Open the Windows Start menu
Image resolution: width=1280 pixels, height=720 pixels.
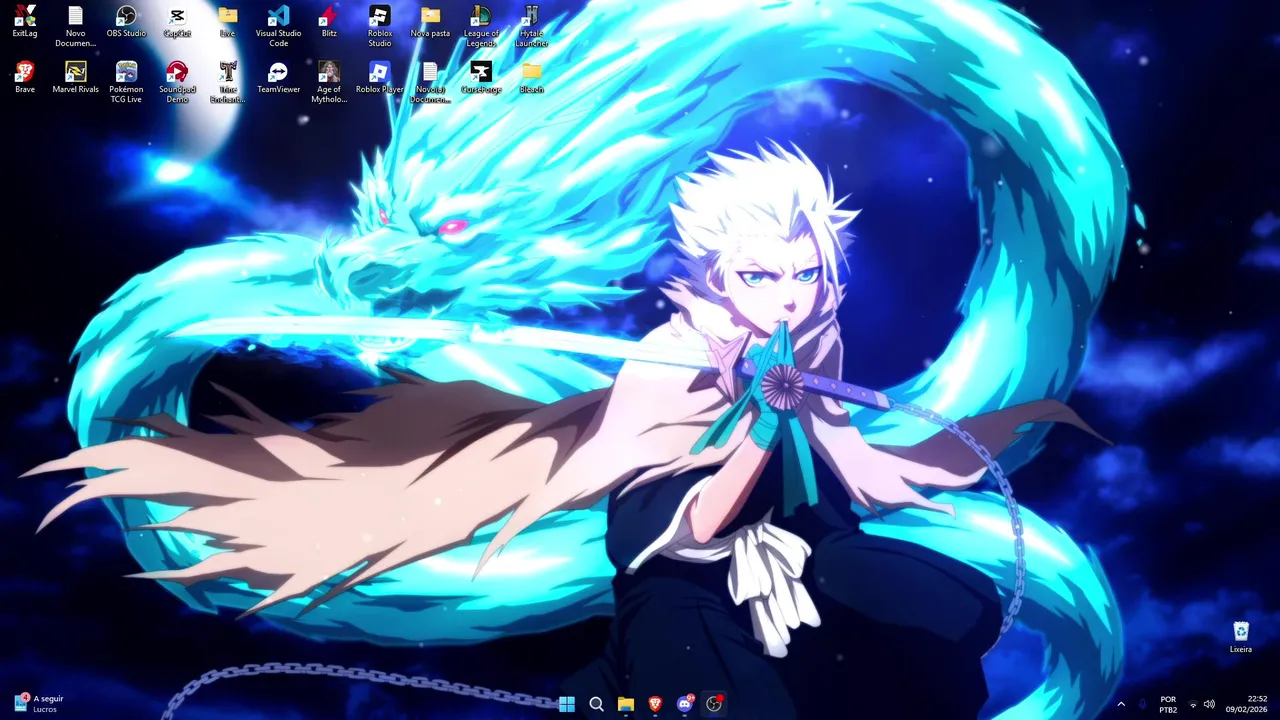click(x=567, y=704)
